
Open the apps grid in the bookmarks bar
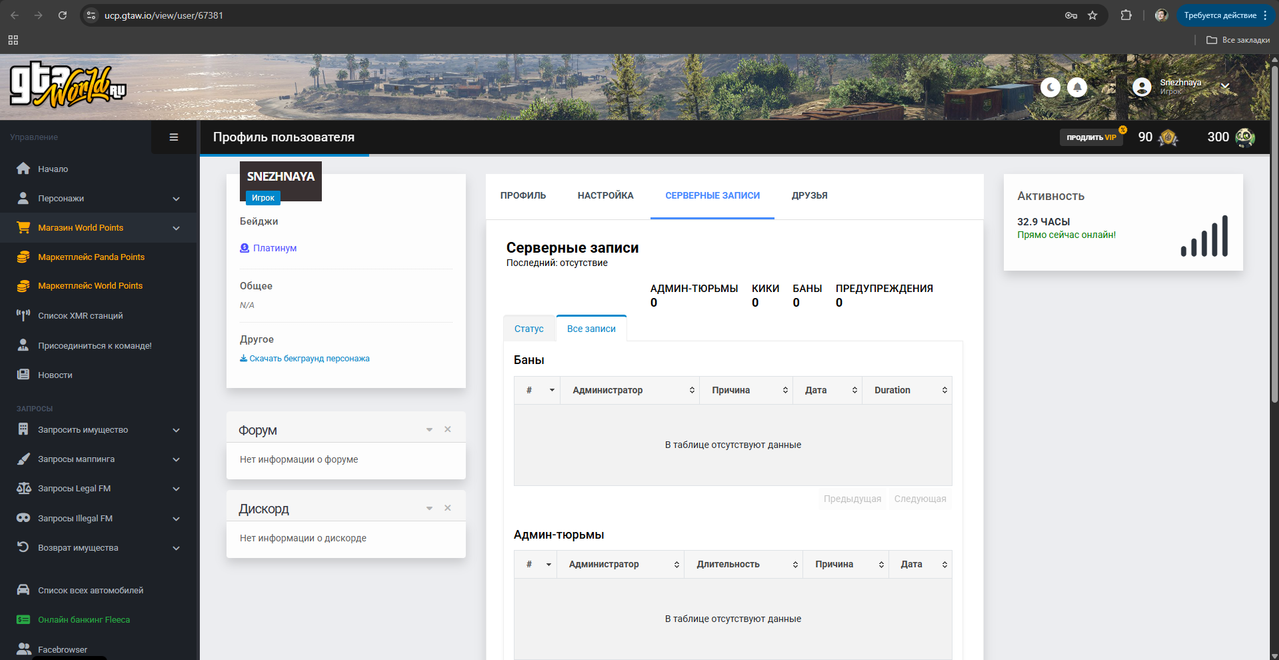point(13,40)
